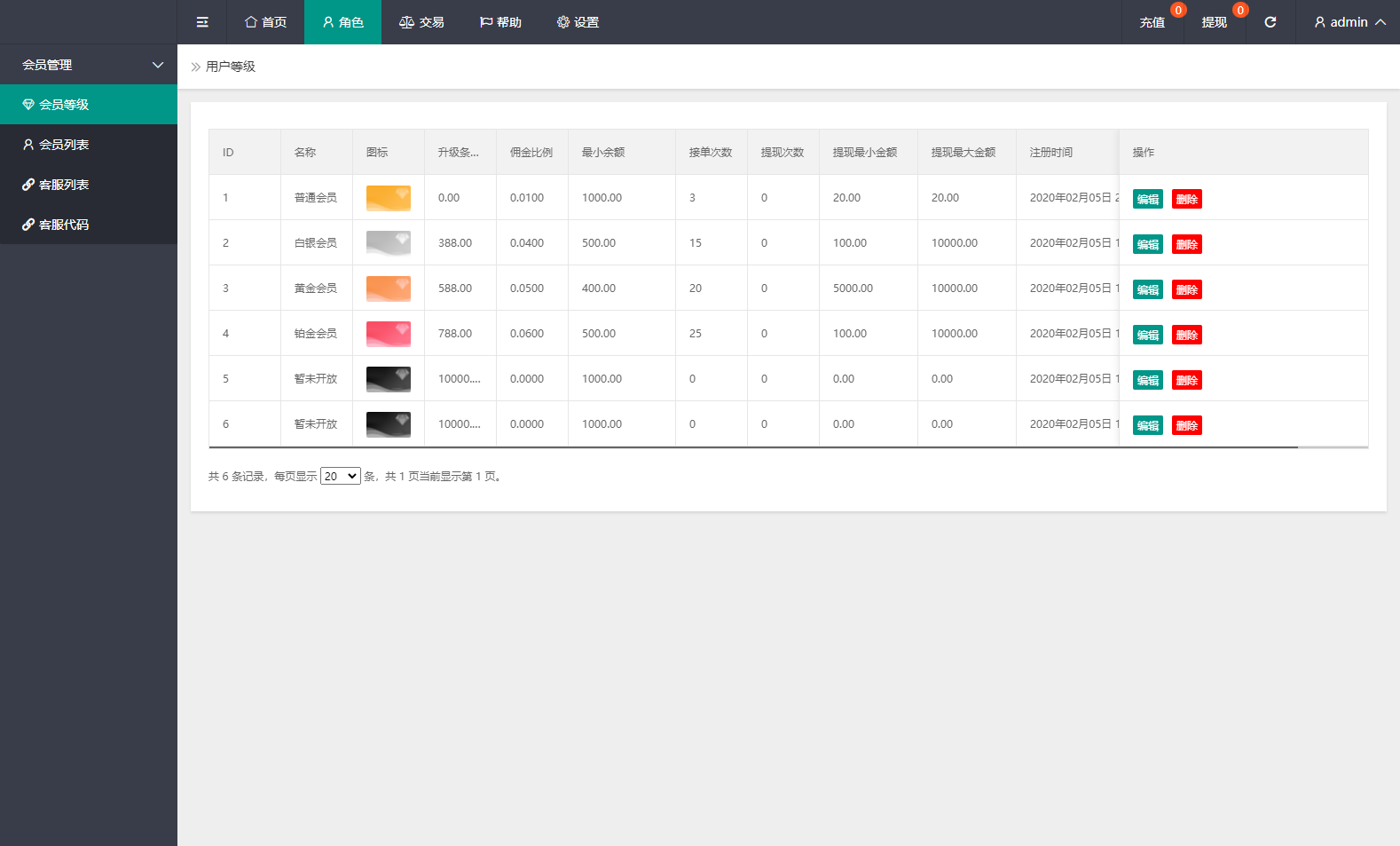Open the 首页 home tab
The width and height of the screenshot is (1400, 846).
(x=266, y=22)
